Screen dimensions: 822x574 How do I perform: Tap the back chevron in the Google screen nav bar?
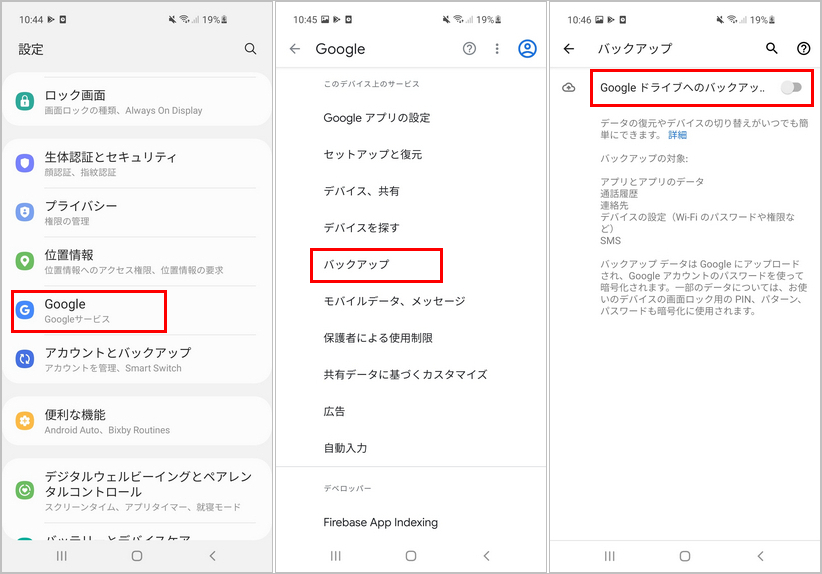tap(486, 556)
